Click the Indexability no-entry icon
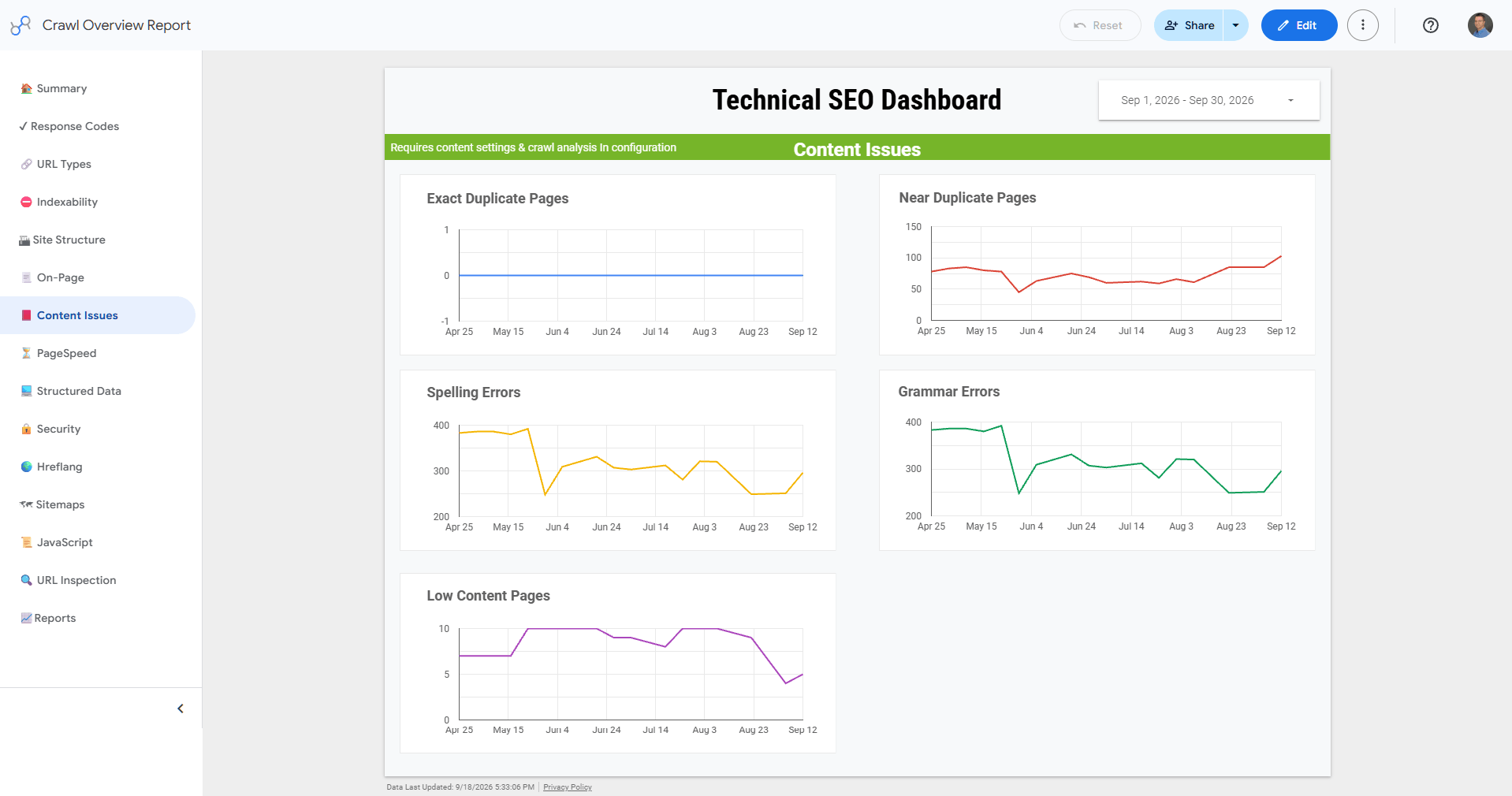The height and width of the screenshot is (796, 1512). [26, 202]
